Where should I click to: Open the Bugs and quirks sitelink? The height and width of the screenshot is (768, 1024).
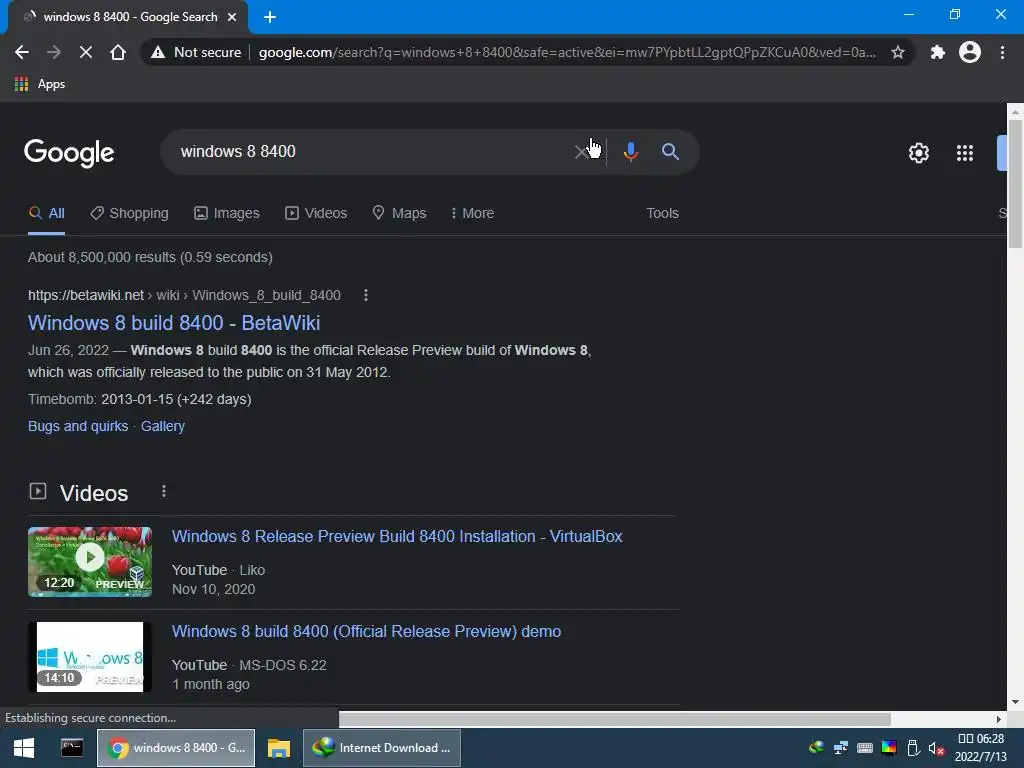[78, 426]
